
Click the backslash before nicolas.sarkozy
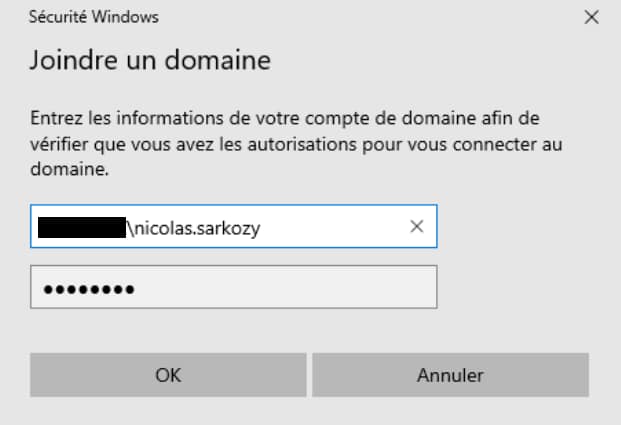point(131,228)
